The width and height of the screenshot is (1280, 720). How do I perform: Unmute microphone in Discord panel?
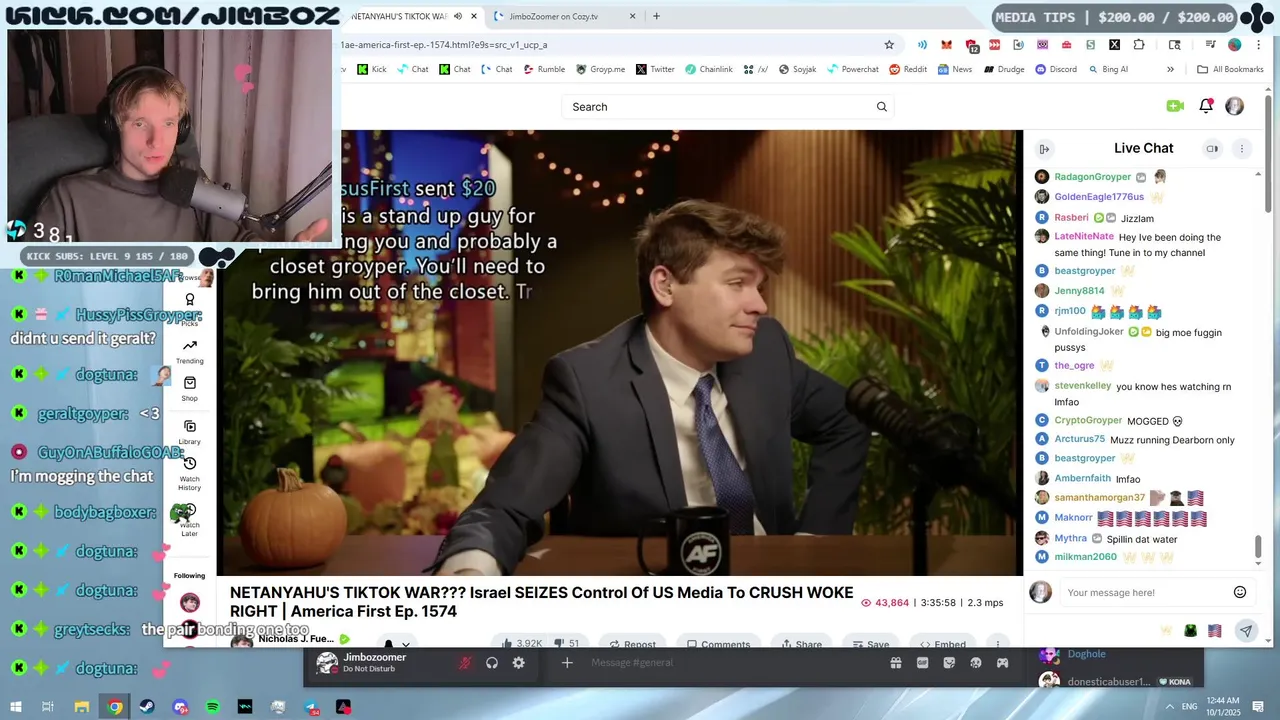[465, 663]
